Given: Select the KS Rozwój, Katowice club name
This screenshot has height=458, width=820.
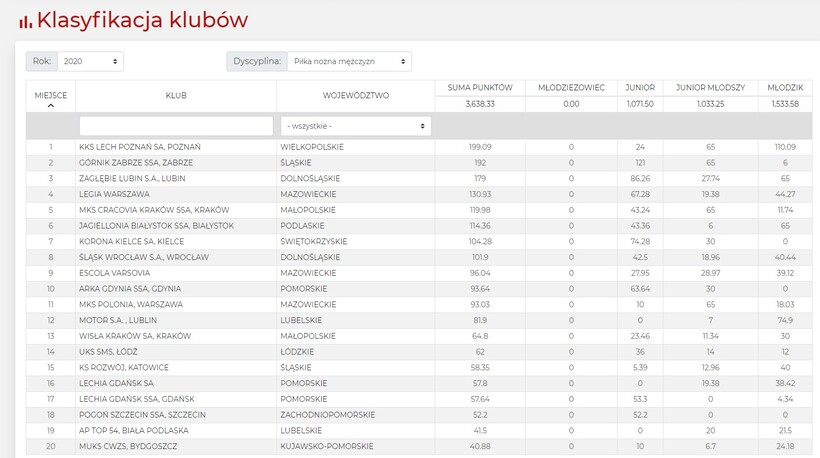Looking at the screenshot, I should click(124, 368).
